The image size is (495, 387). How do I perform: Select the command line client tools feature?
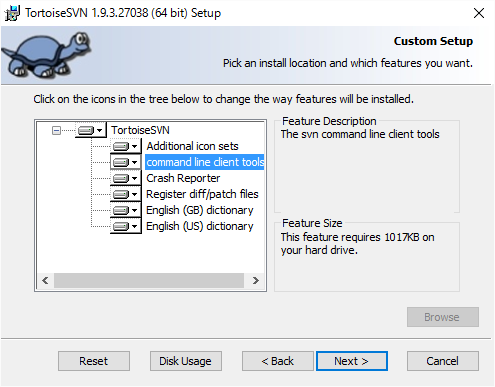click(205, 162)
